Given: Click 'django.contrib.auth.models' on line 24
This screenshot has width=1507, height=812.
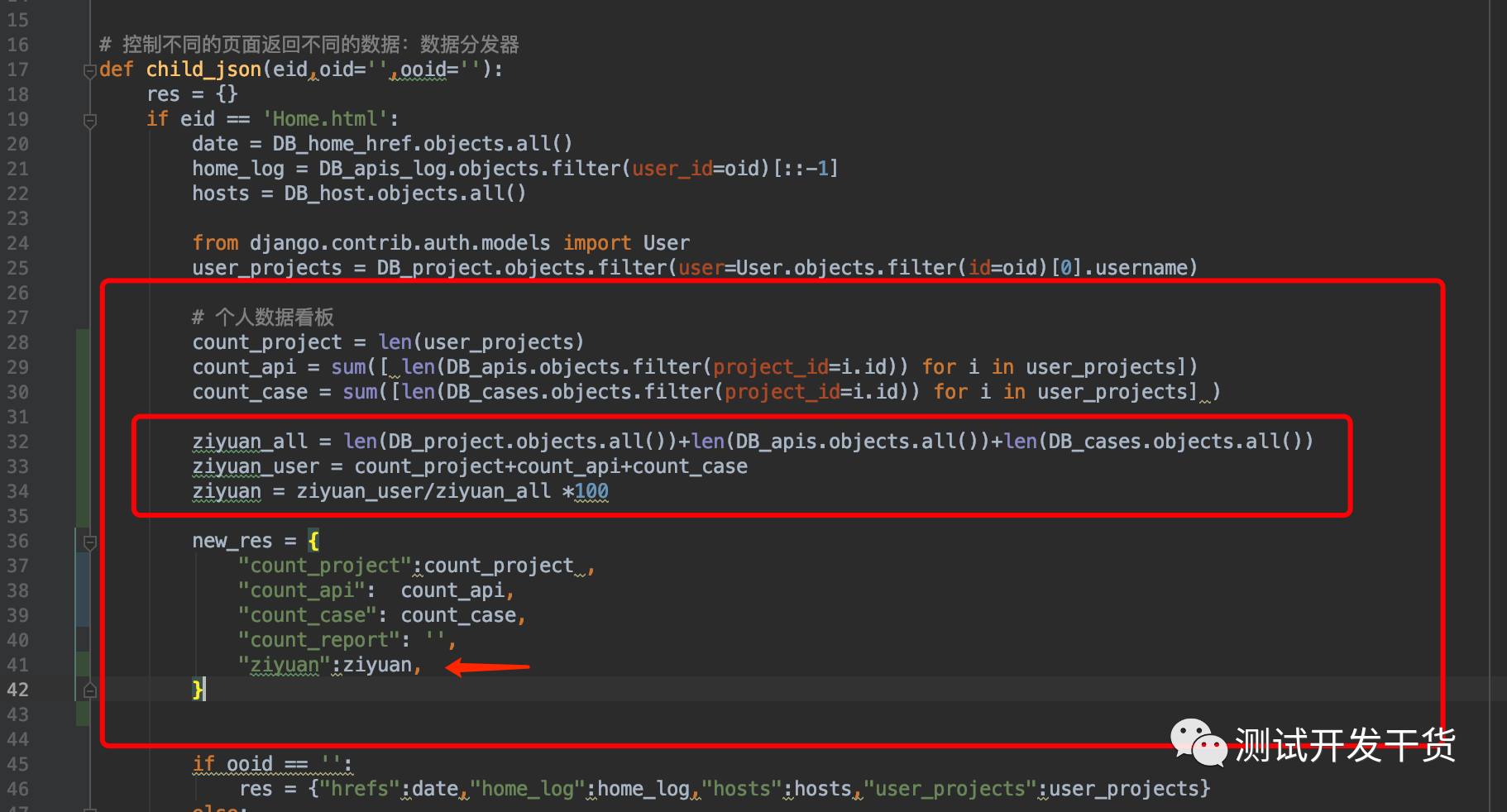Looking at the screenshot, I should [399, 243].
